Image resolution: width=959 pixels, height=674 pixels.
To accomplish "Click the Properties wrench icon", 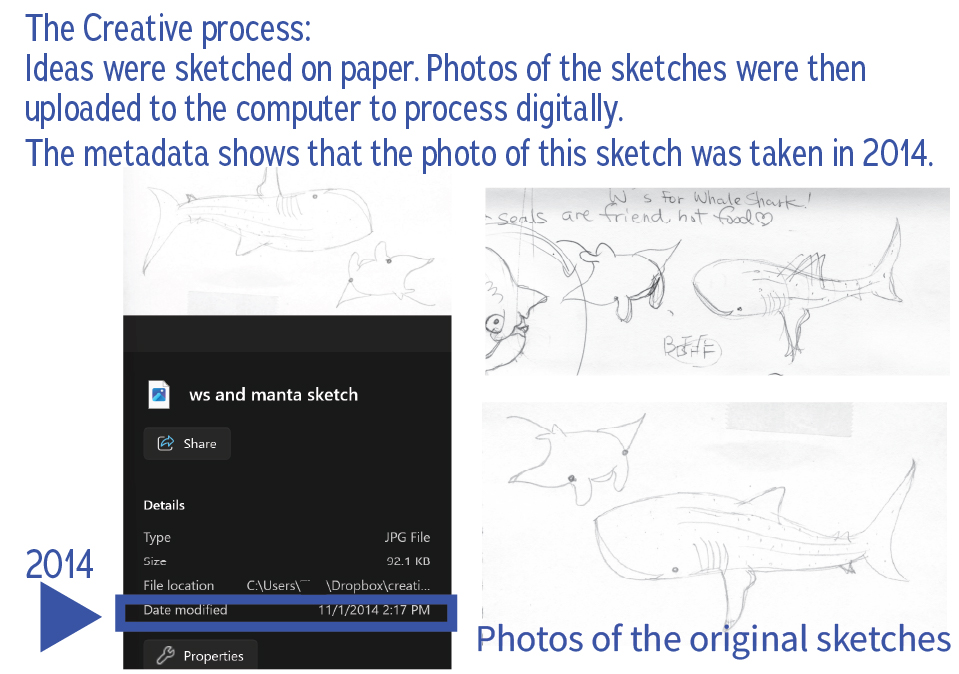I will [165, 656].
